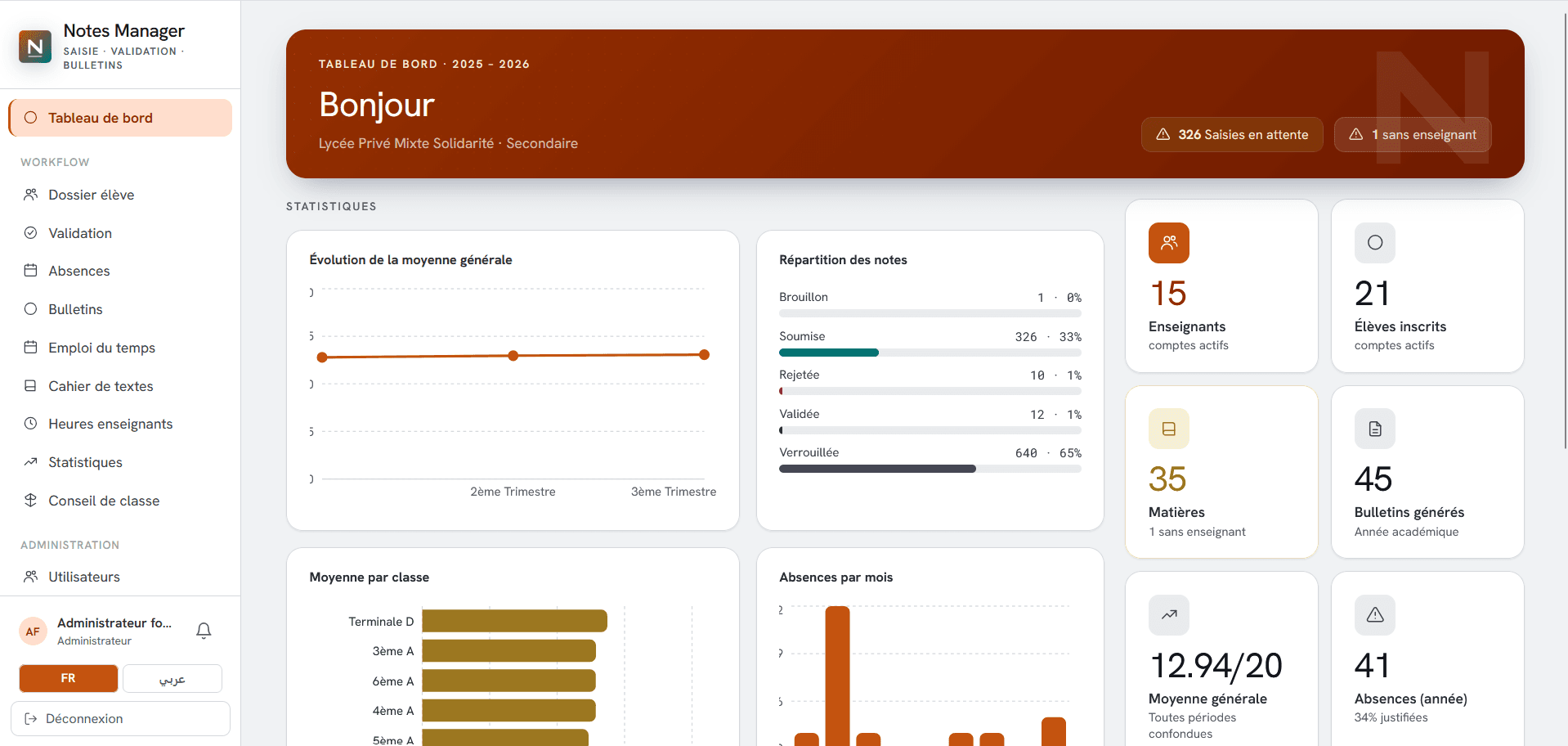Click the 6ème A bar
Screen dimensions: 1568x746
tap(508, 681)
